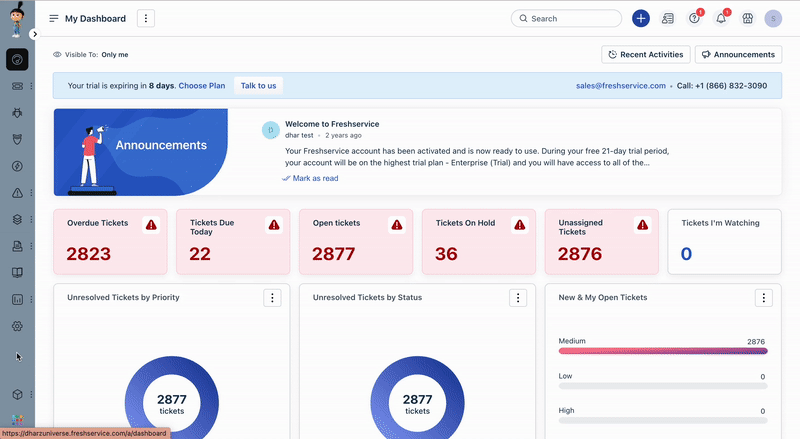Screen dimensions: 800x439
Task: Open the Welcome to Freshservice announcement title
Action: (332, 124)
